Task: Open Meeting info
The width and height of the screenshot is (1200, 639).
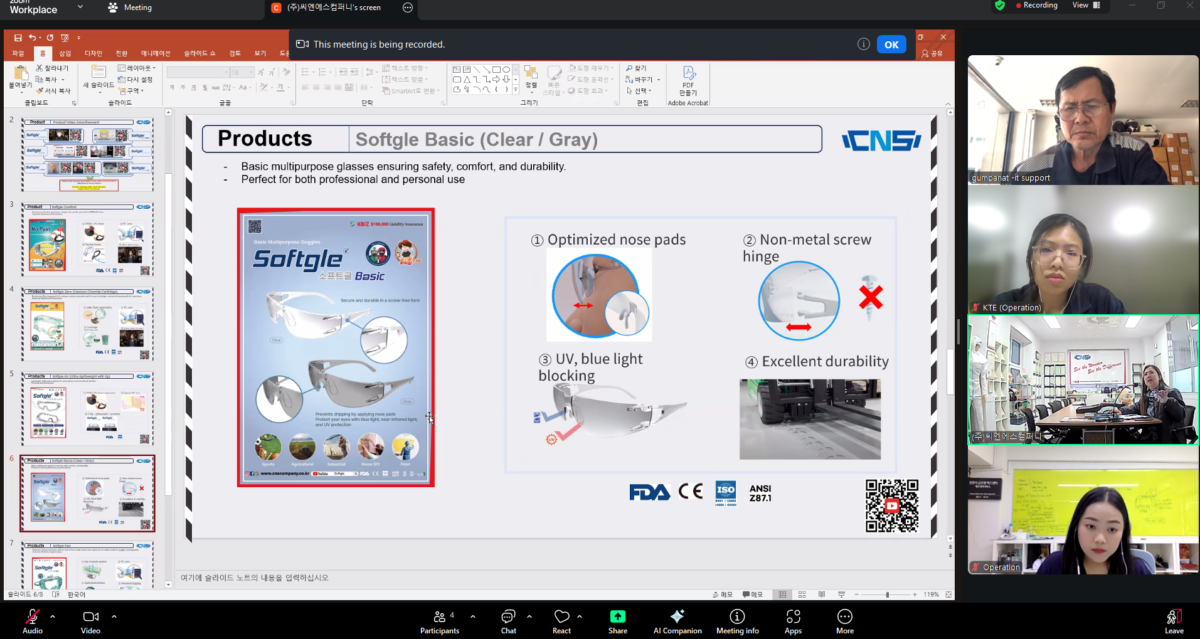Action: tap(737, 617)
